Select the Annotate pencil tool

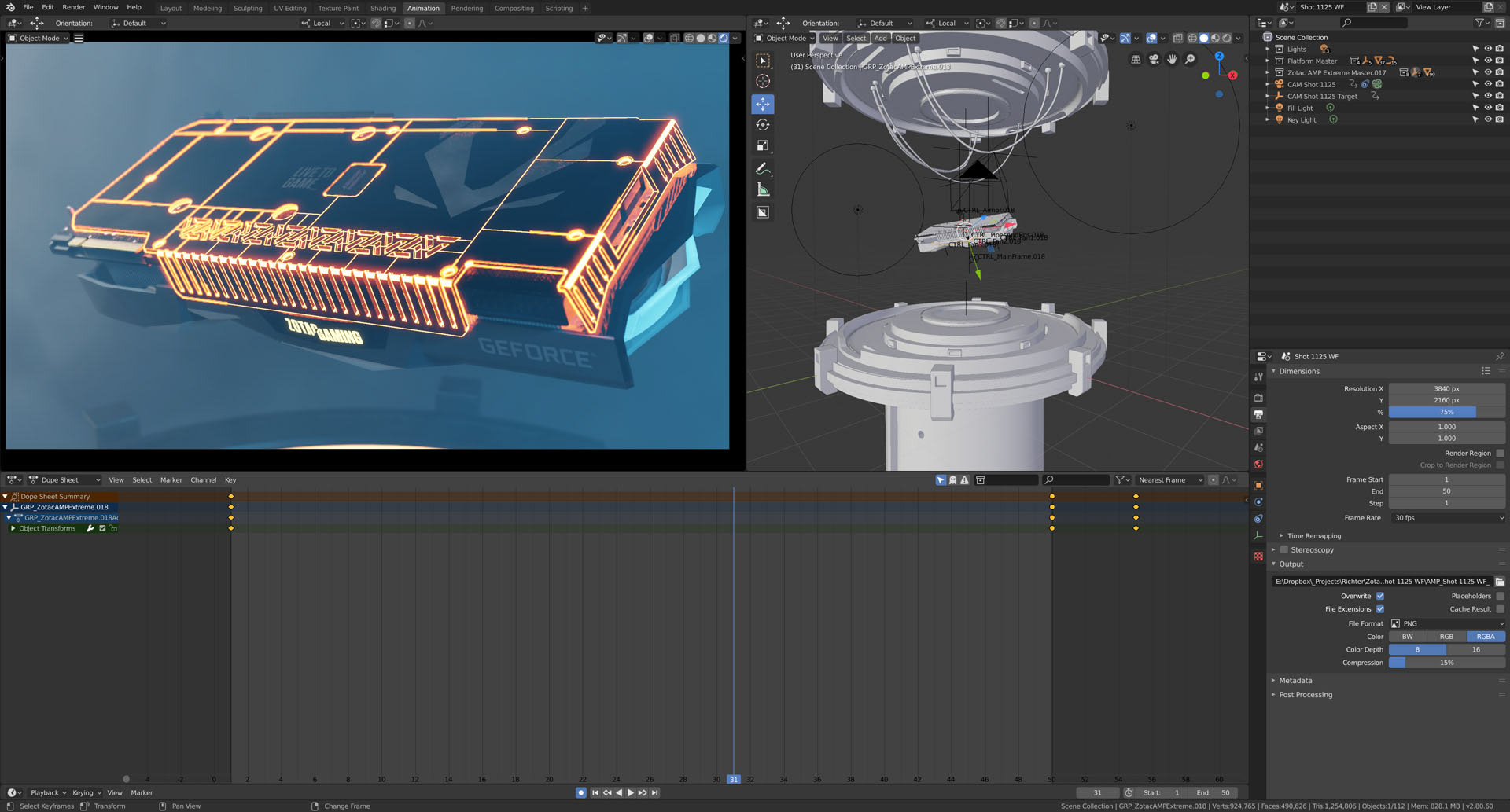763,169
